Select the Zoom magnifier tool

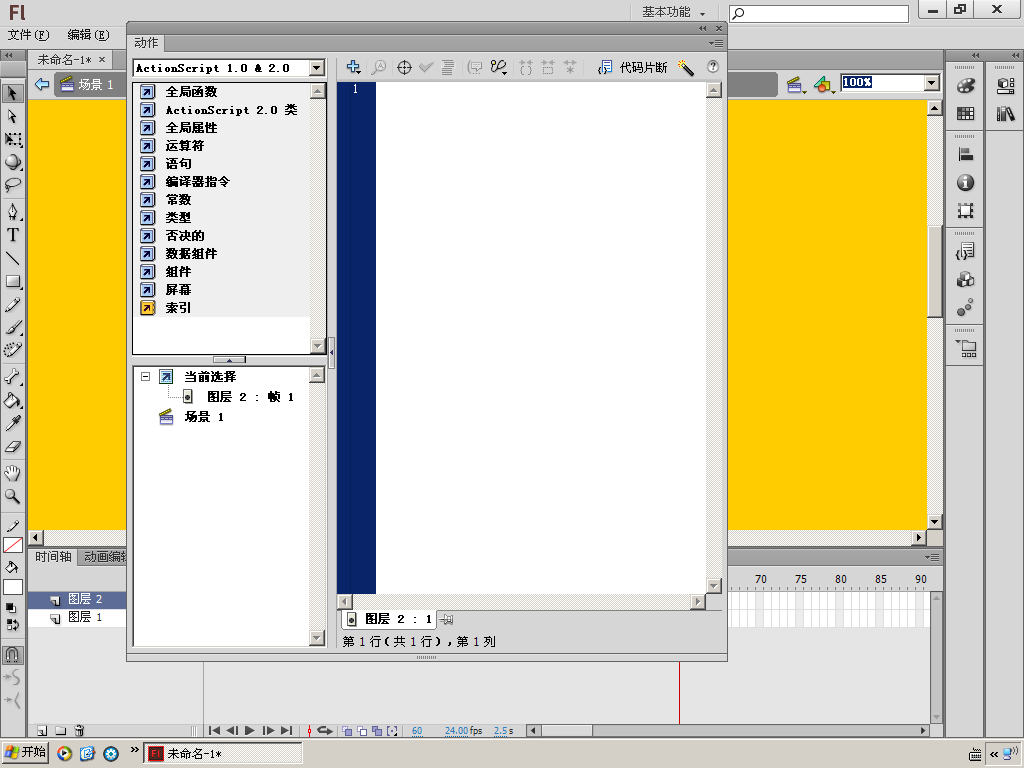click(x=12, y=496)
